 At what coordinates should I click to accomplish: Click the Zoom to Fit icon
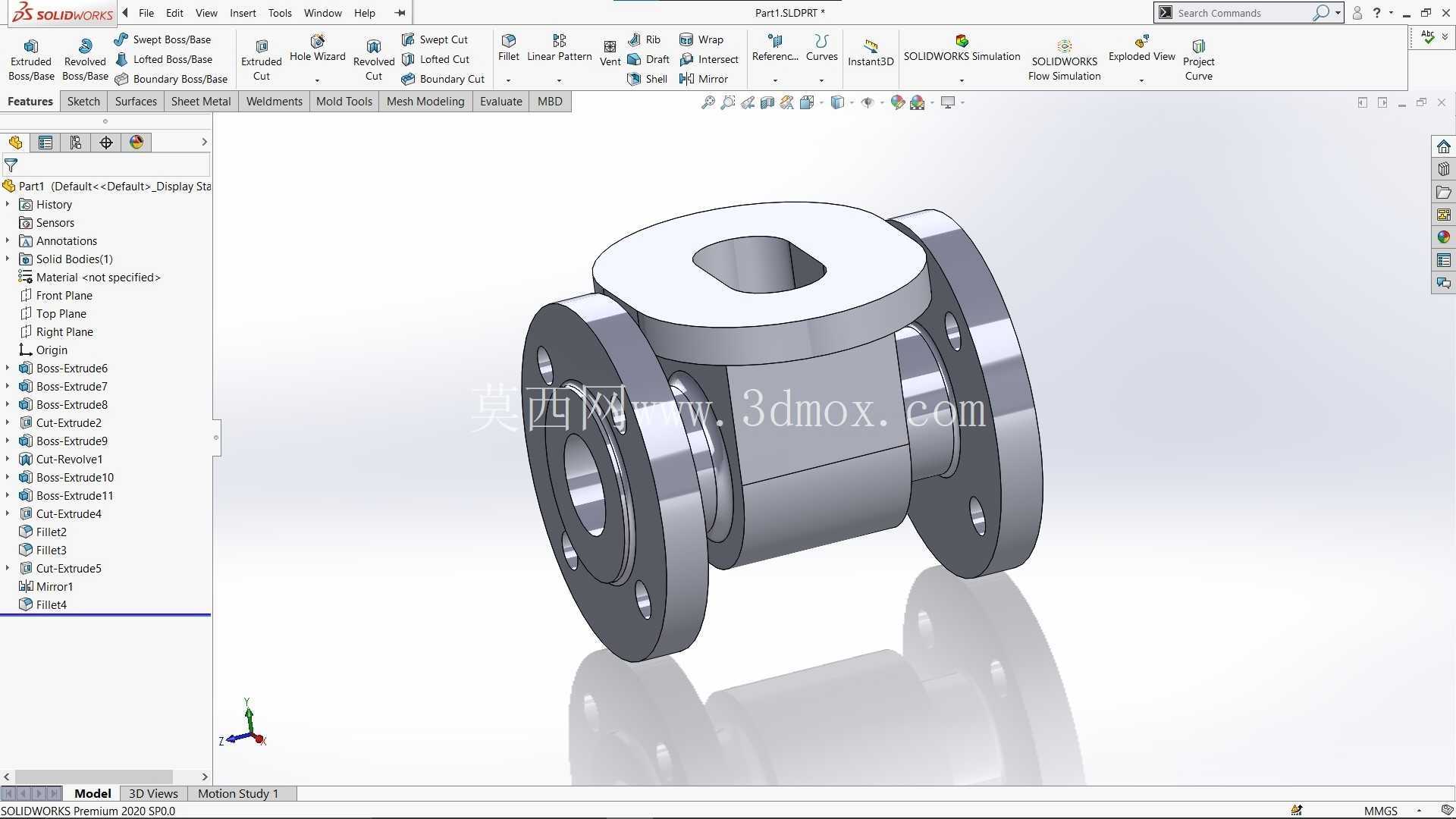(708, 102)
